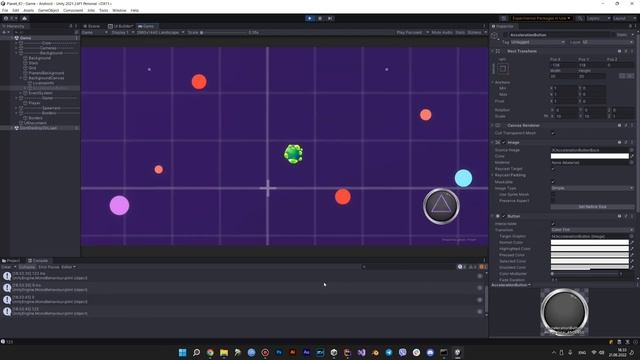Click Gizmos button in Game view
The width and height of the screenshot is (640, 360).
(x=474, y=32)
